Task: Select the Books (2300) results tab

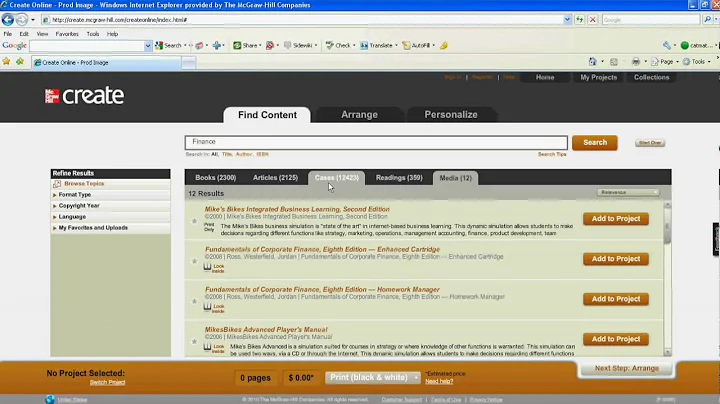Action: coord(215,178)
